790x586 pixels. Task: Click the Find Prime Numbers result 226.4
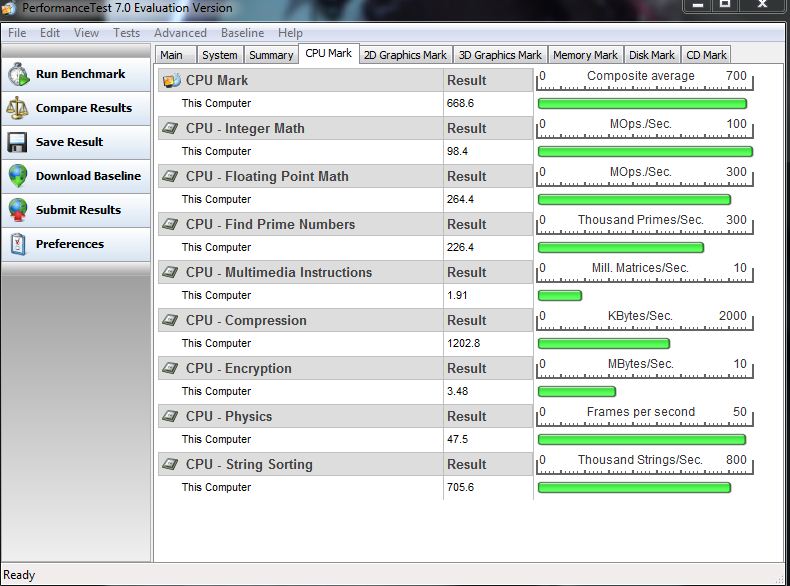[460, 247]
